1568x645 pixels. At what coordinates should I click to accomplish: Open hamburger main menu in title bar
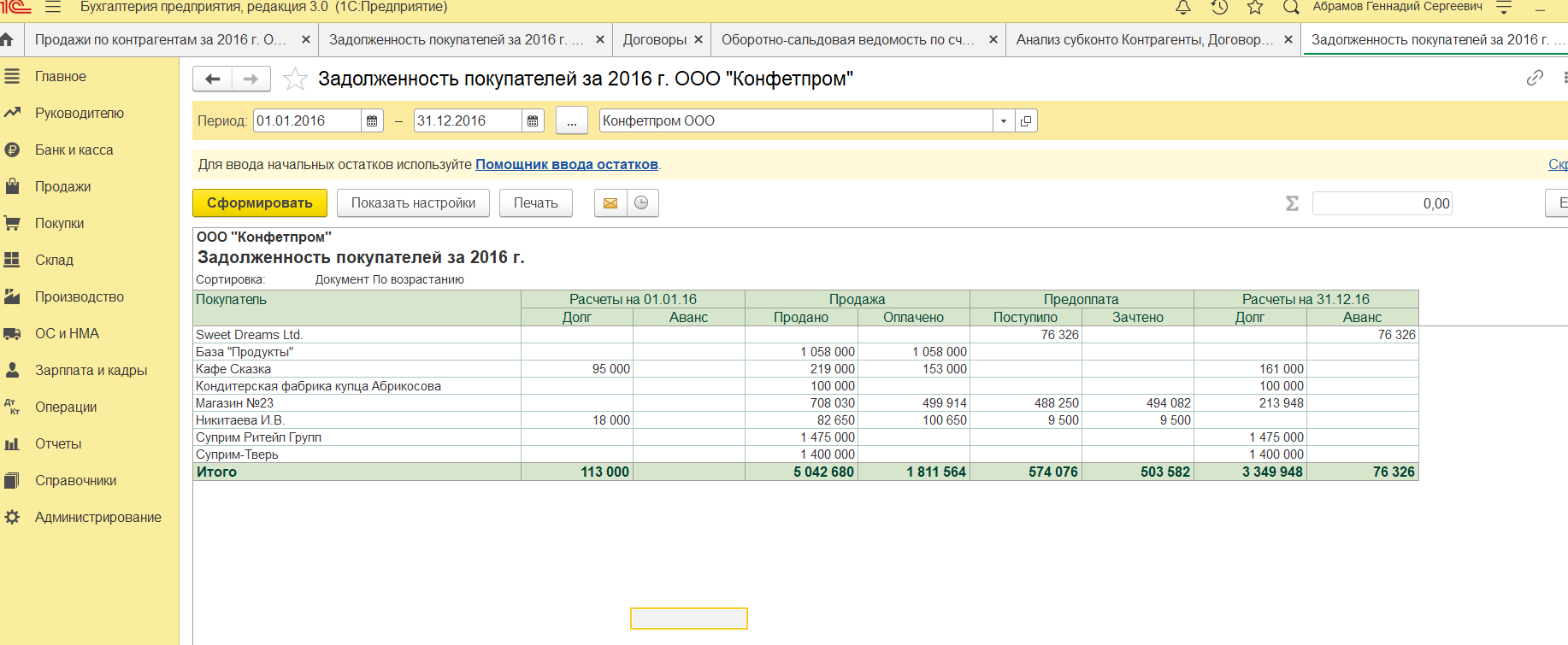(x=53, y=8)
